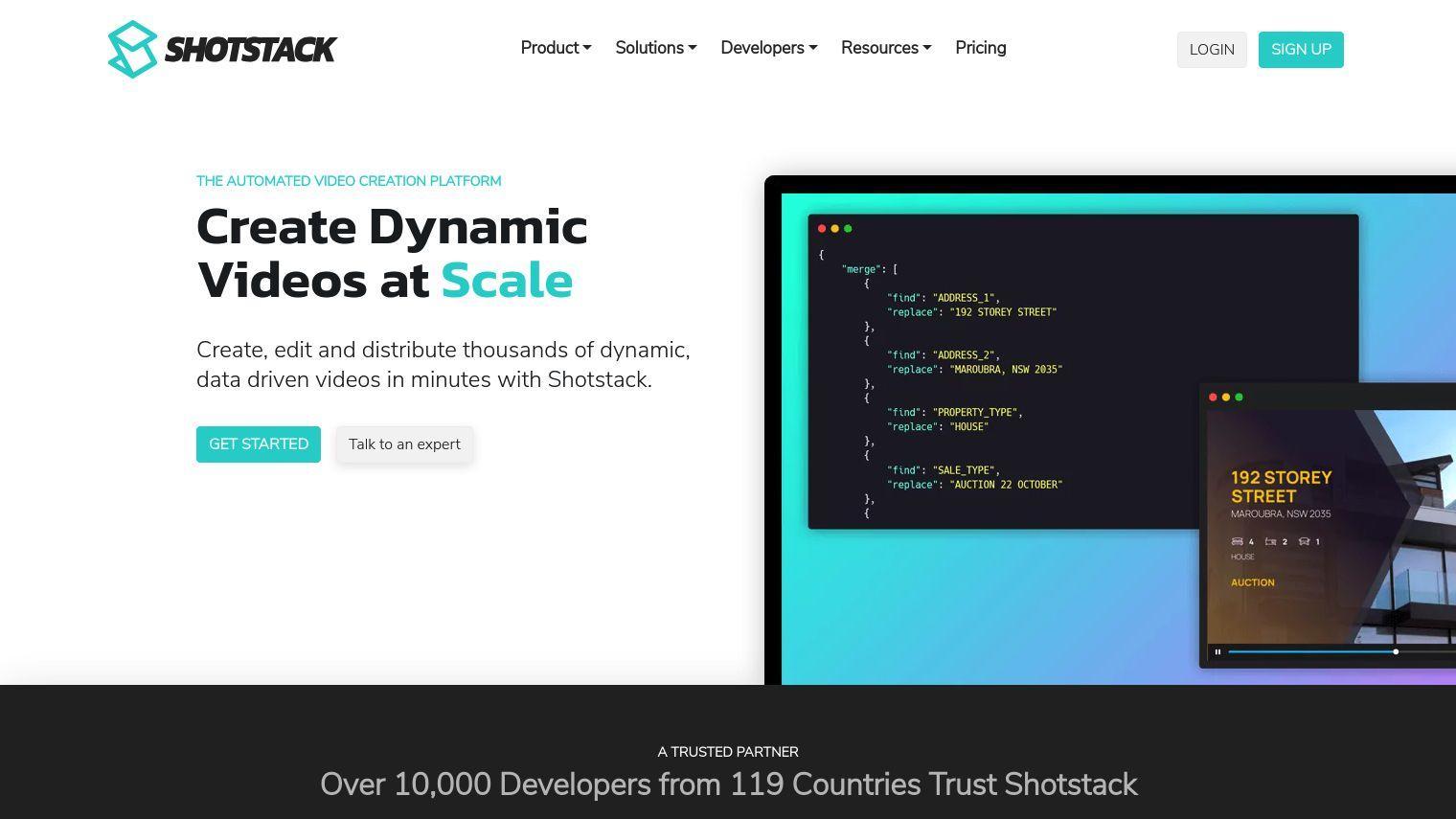
Task: Click the Shotstack logo
Action: tap(222, 49)
